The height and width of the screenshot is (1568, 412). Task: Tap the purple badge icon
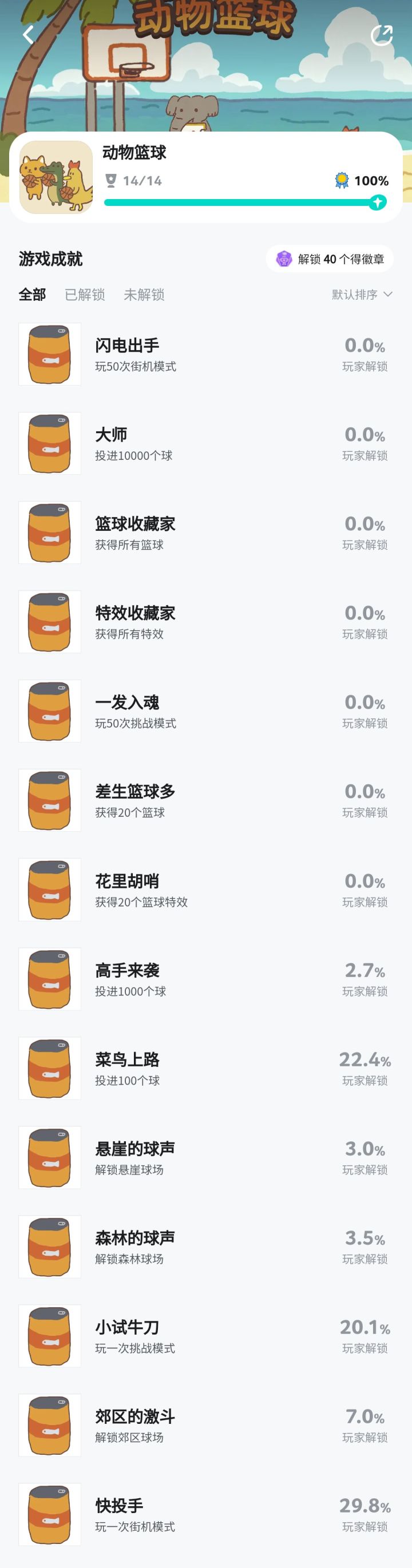click(x=284, y=259)
